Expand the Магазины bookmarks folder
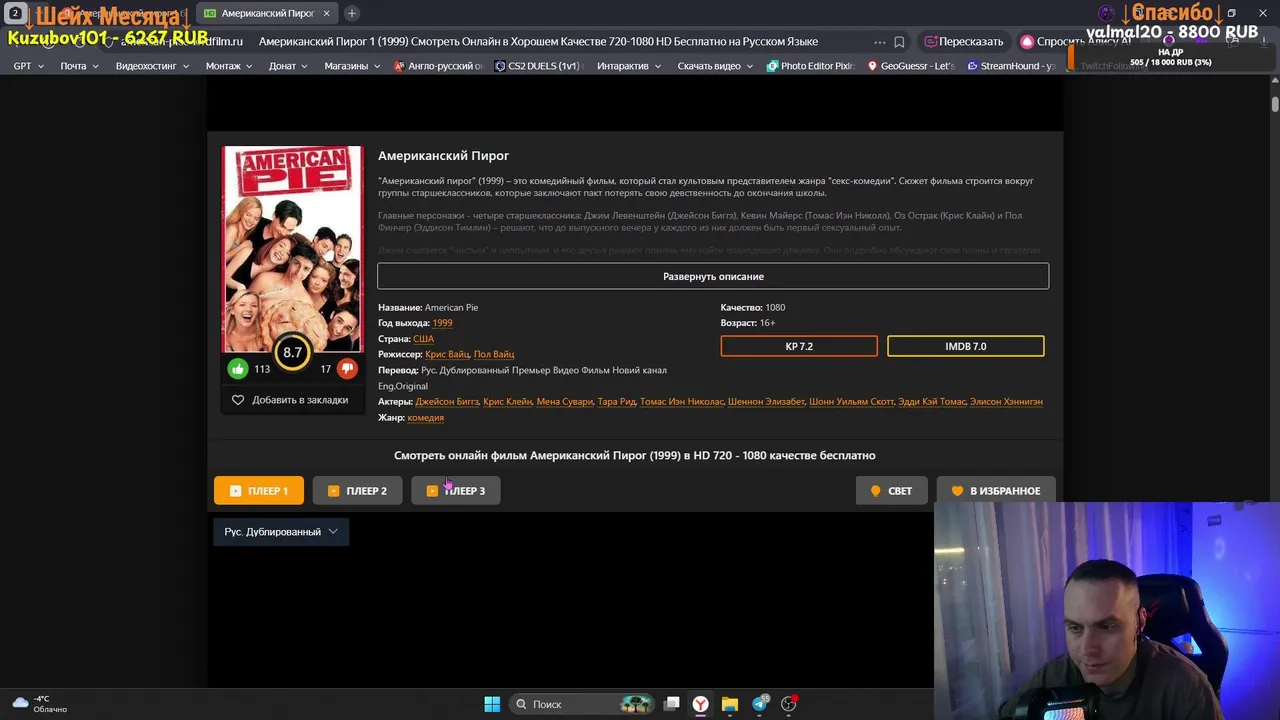Viewport: 1280px width, 720px height. [x=352, y=66]
